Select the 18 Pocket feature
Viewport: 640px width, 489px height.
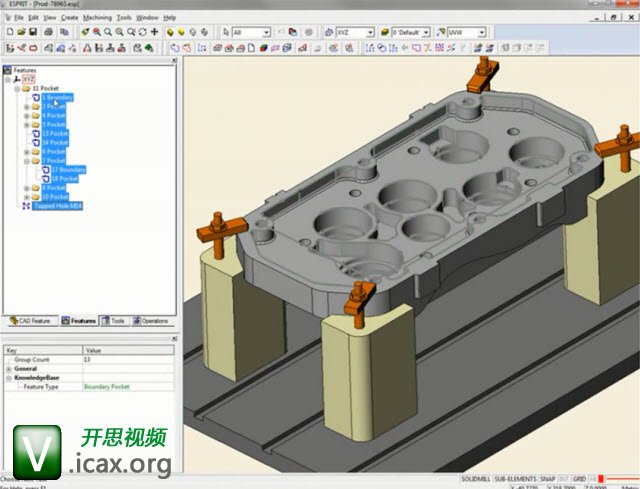[x=64, y=179]
